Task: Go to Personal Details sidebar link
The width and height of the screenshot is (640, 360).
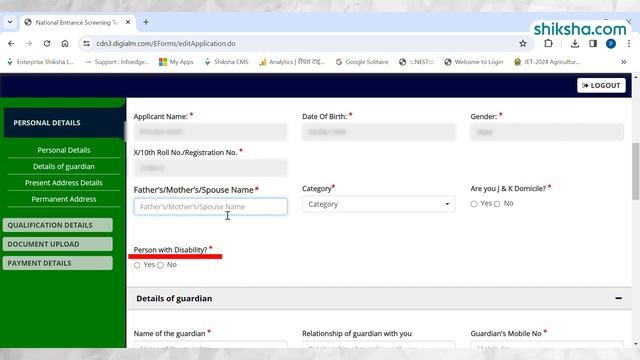Action: [64, 150]
